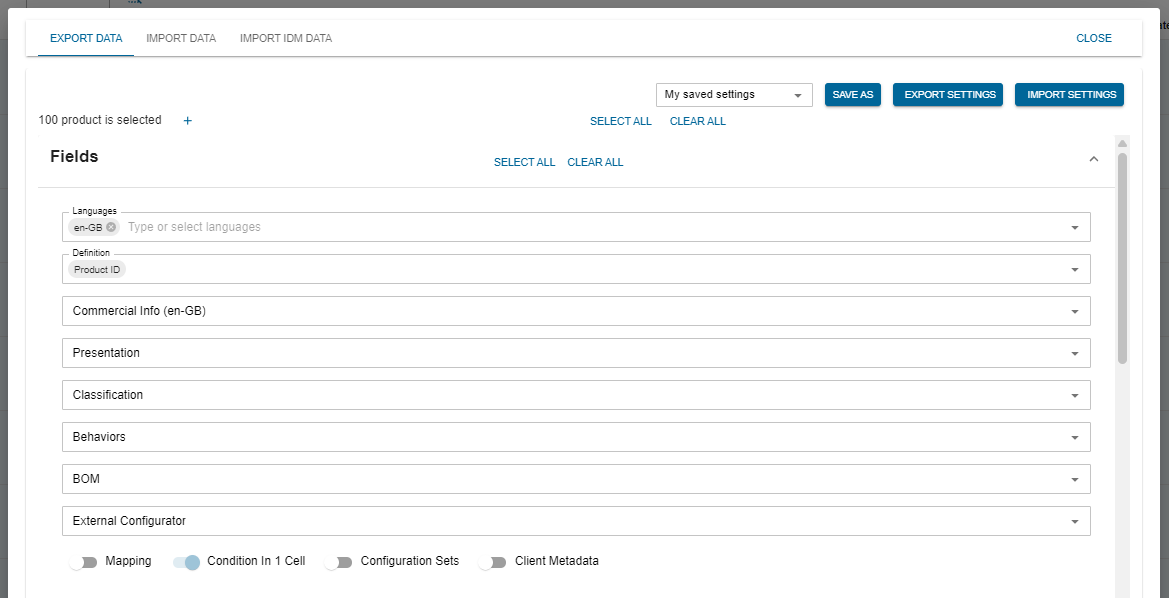Viewport: 1169px width, 598px height.
Task: Click Clear All in Fields header
Action: click(595, 162)
